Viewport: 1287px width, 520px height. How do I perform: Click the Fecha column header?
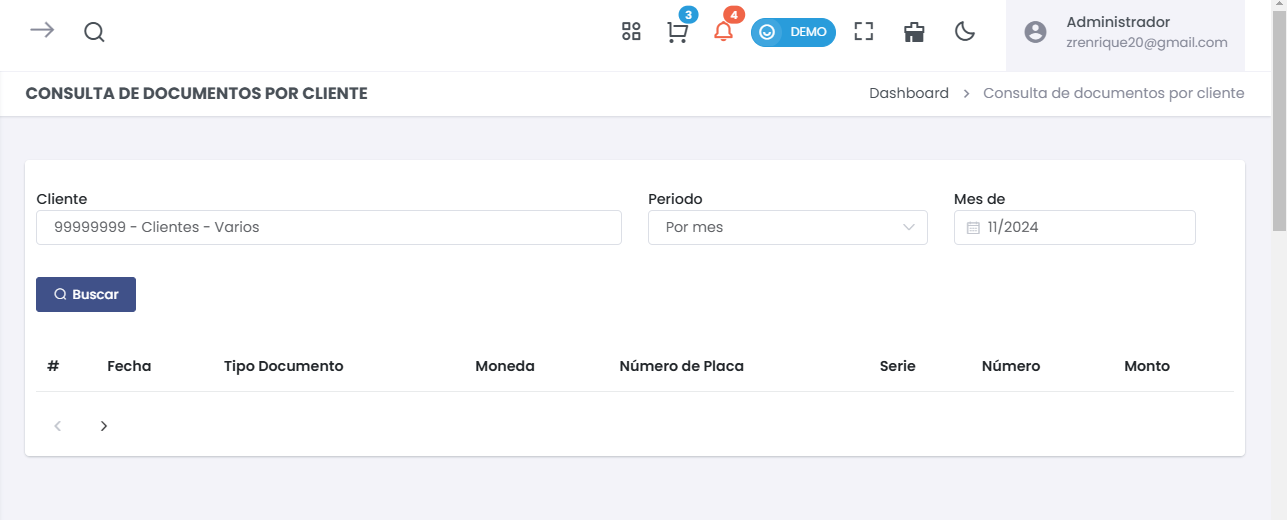point(129,366)
